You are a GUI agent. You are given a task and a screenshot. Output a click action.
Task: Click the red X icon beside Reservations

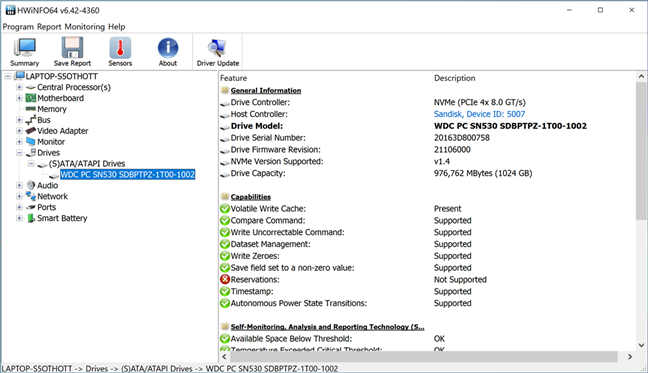225,279
